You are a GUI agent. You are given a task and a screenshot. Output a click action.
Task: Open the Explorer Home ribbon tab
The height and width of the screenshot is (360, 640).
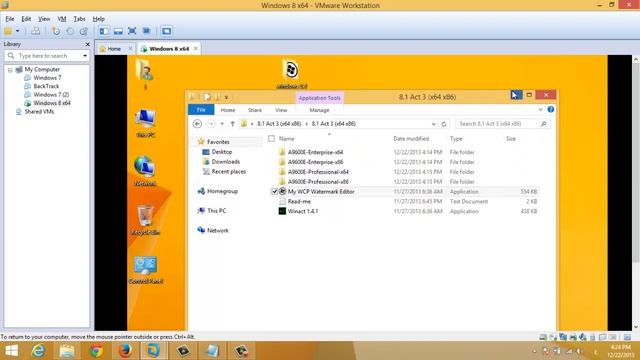(x=228, y=110)
